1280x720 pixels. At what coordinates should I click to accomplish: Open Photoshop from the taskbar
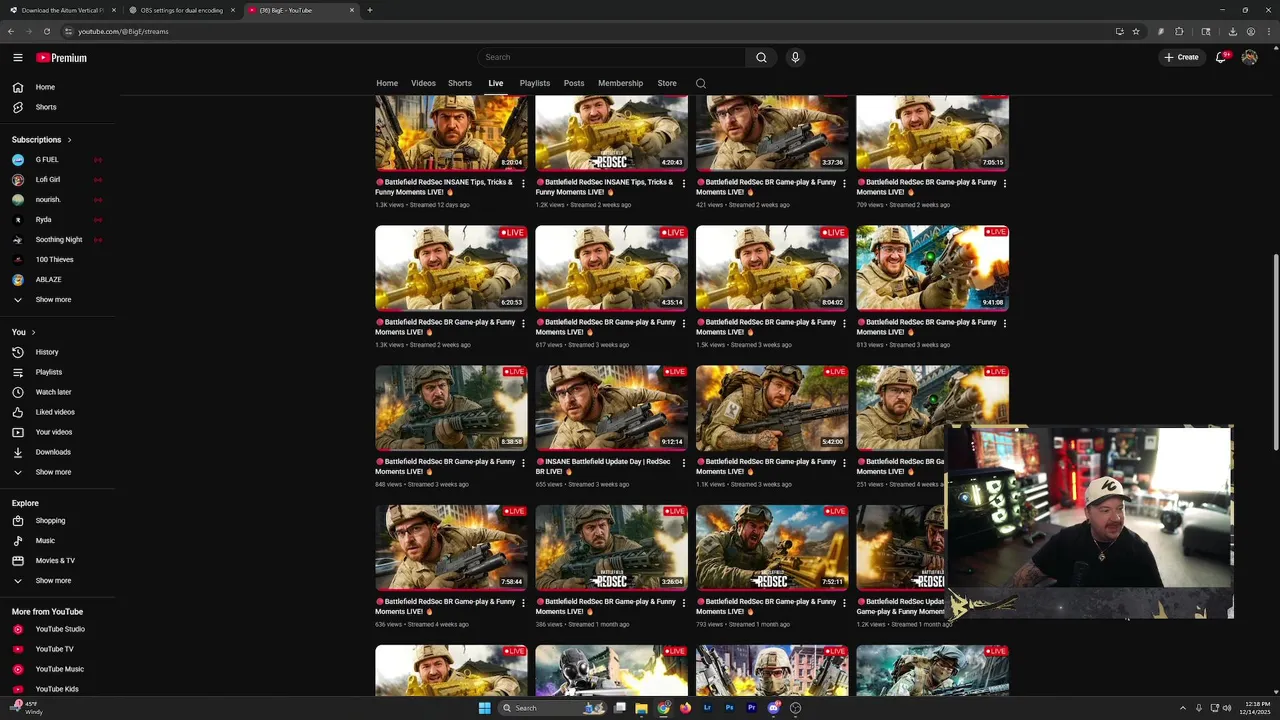(x=729, y=708)
